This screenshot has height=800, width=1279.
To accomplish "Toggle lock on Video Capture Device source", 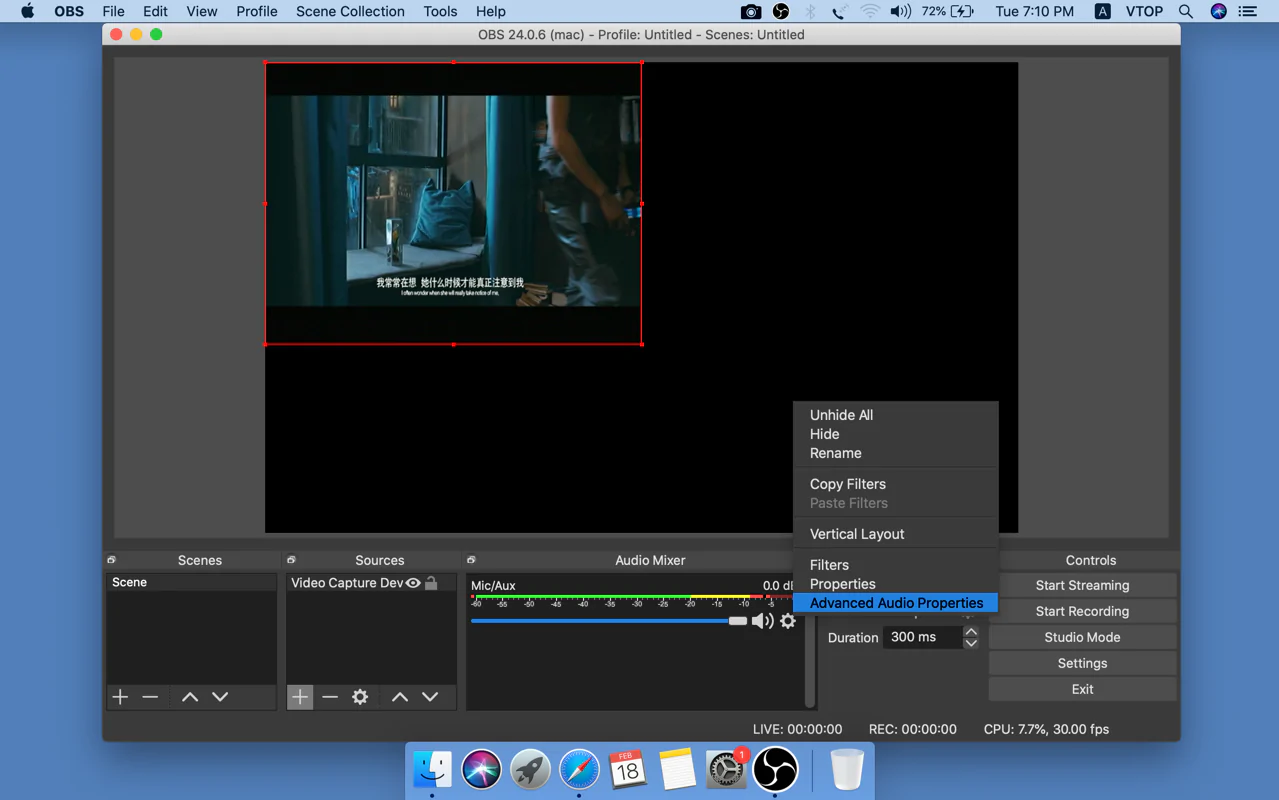I will coord(431,583).
